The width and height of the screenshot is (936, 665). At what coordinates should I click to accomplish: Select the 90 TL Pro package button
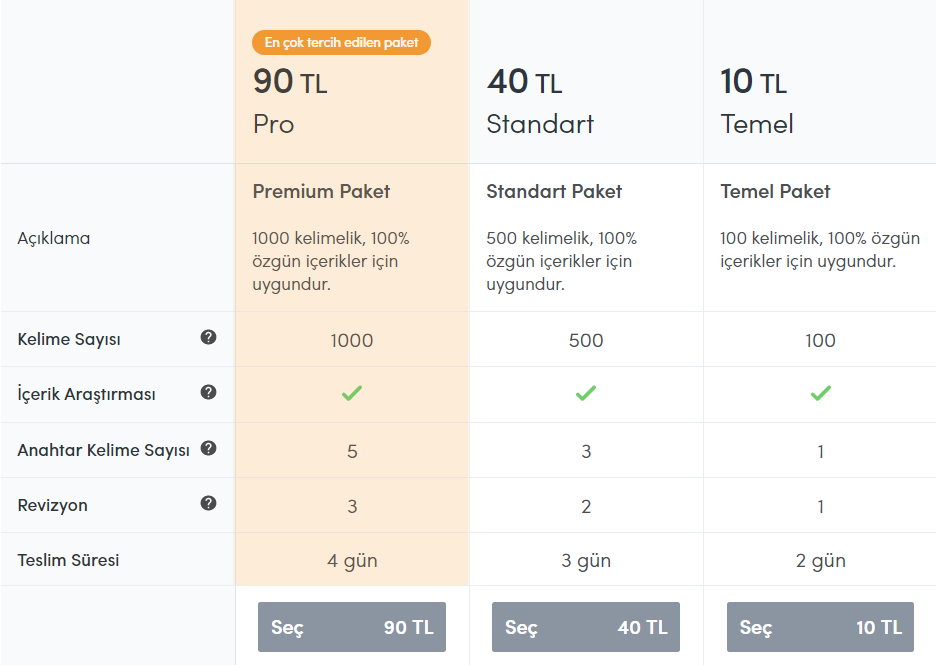point(352,627)
